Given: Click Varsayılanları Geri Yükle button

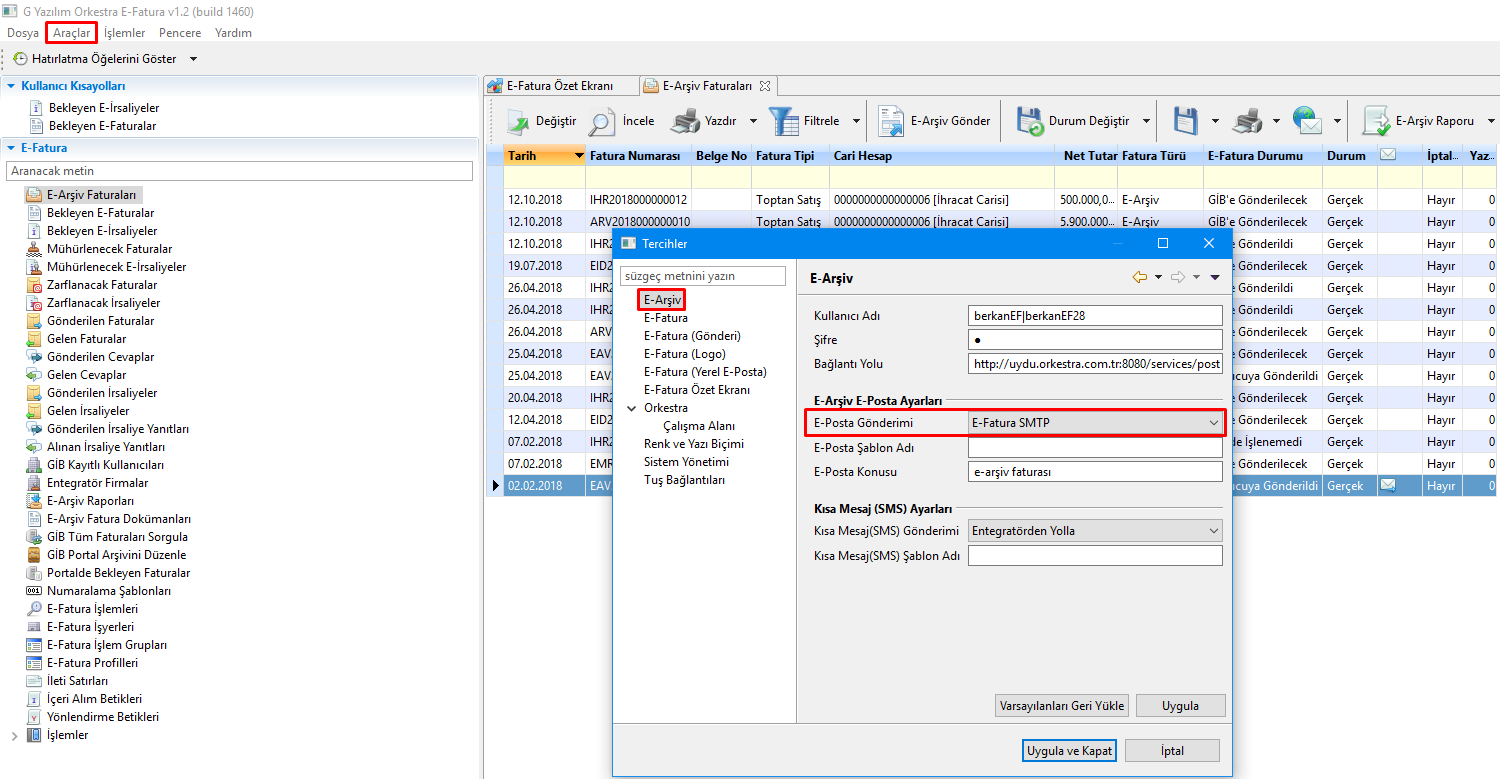Looking at the screenshot, I should coord(1062,706).
